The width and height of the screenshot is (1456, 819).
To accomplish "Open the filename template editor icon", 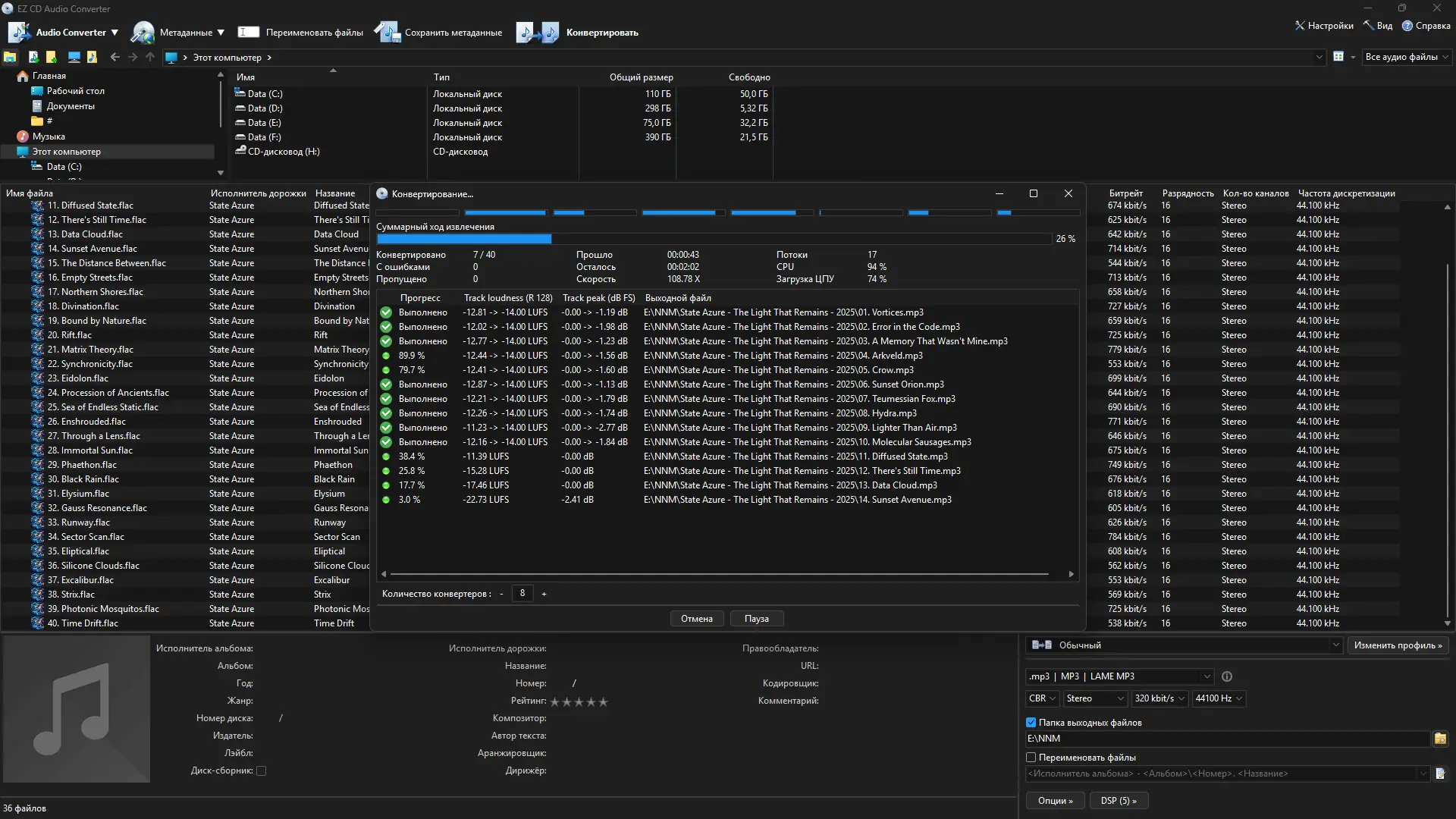I will coord(1440,773).
